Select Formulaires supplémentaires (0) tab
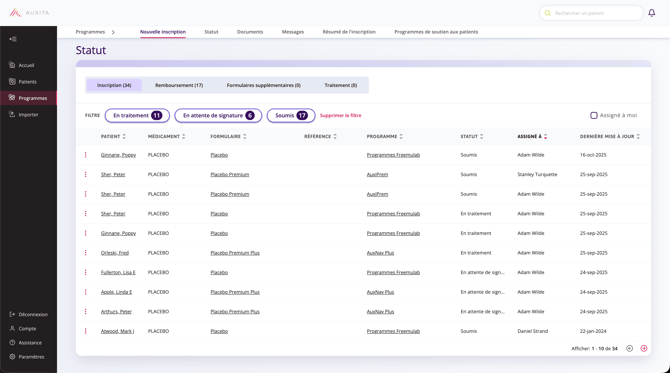 point(264,85)
